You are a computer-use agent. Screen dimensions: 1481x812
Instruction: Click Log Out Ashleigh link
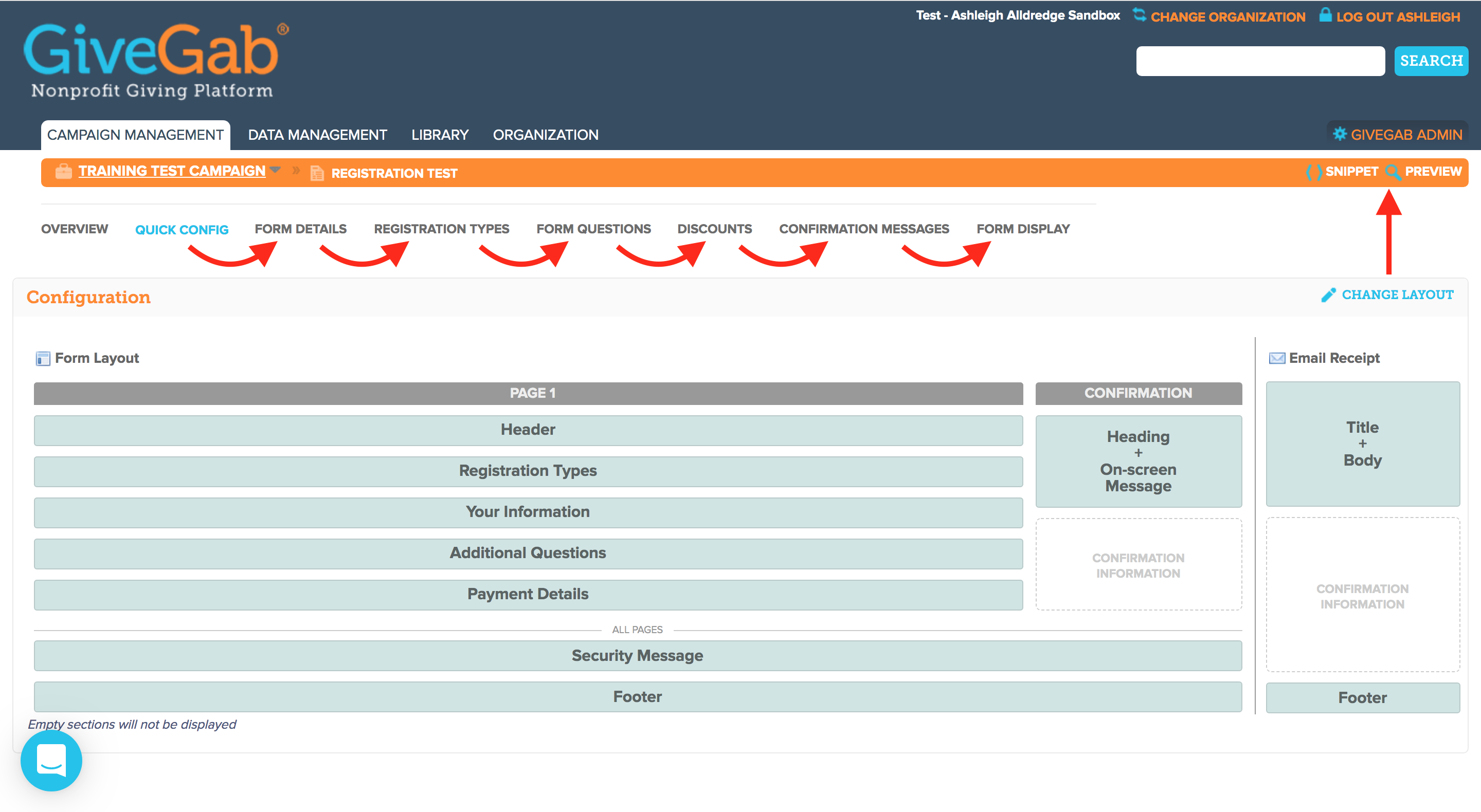click(x=1398, y=16)
